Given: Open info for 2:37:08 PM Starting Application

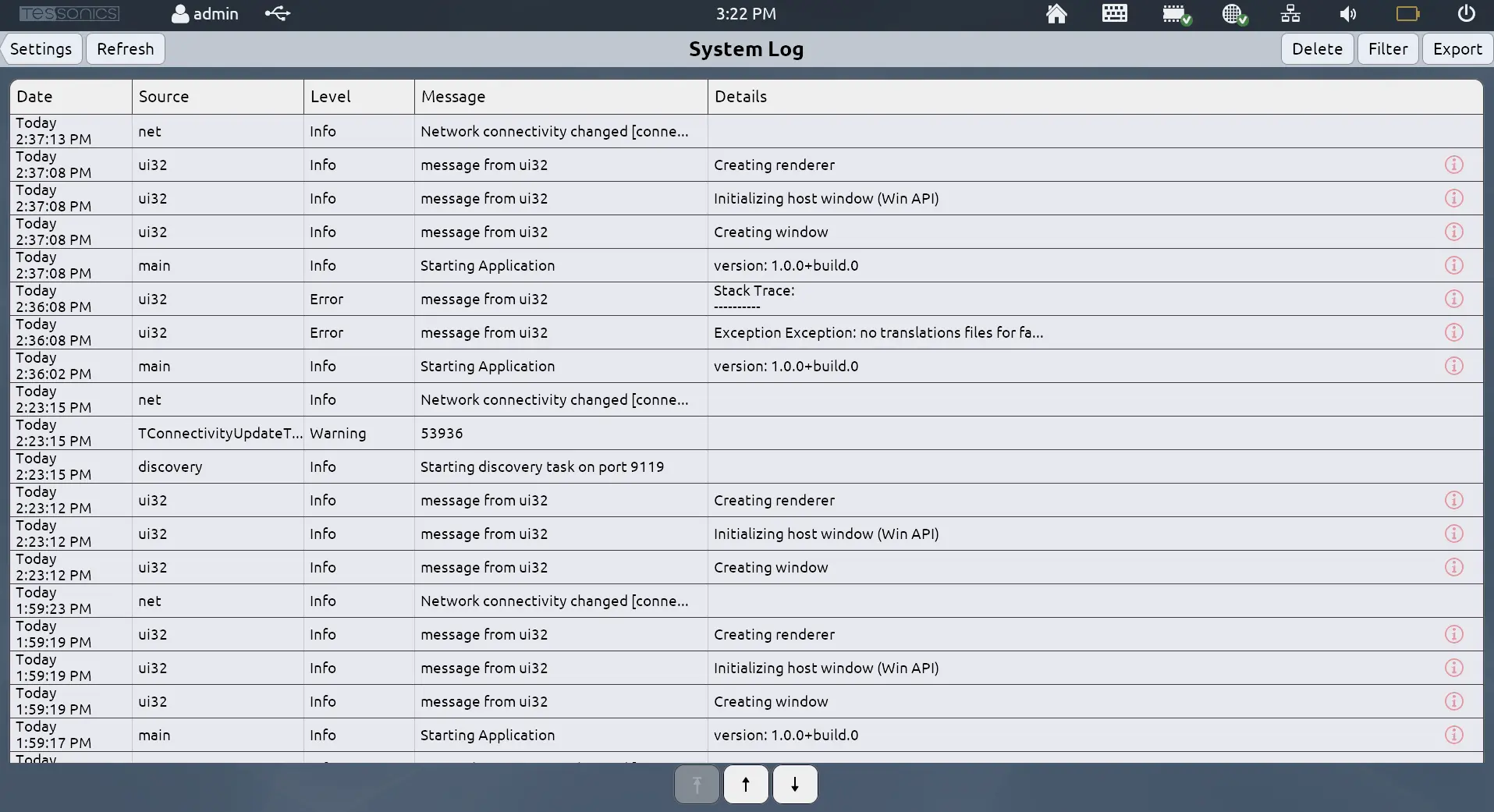Looking at the screenshot, I should coord(1453,265).
